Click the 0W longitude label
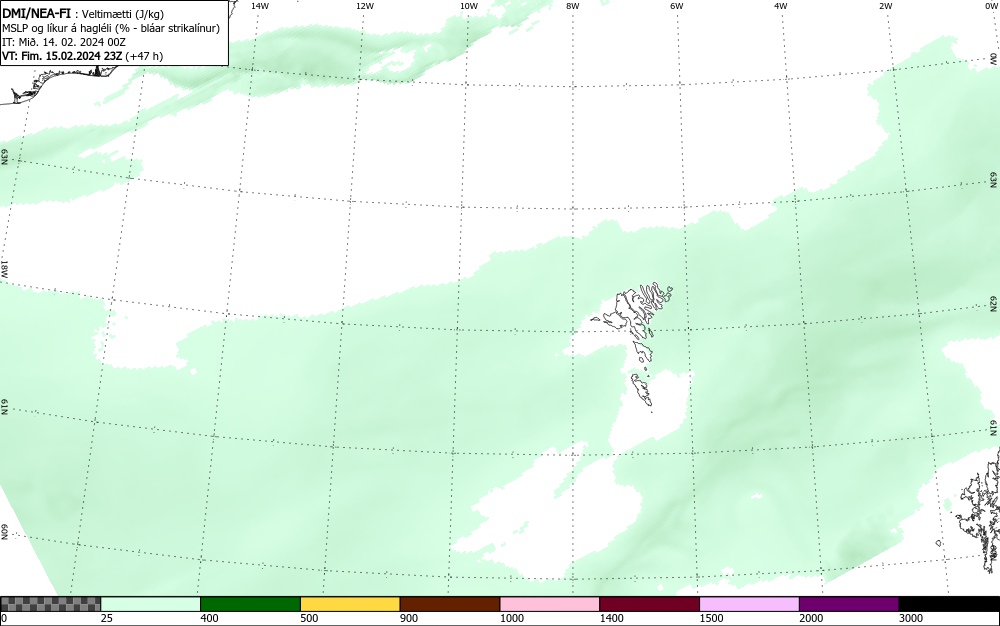1000x626 pixels. pyautogui.click(x=990, y=6)
